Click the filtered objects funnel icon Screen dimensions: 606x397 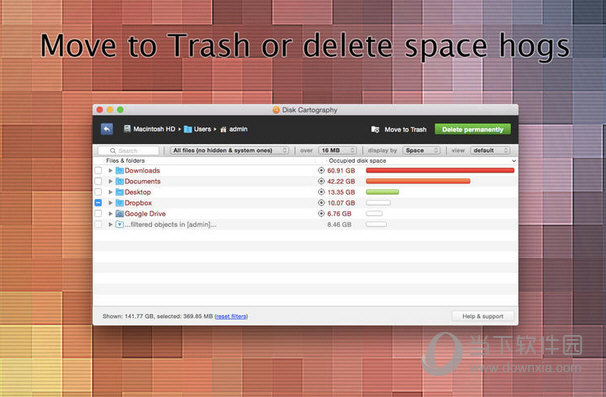tap(119, 225)
